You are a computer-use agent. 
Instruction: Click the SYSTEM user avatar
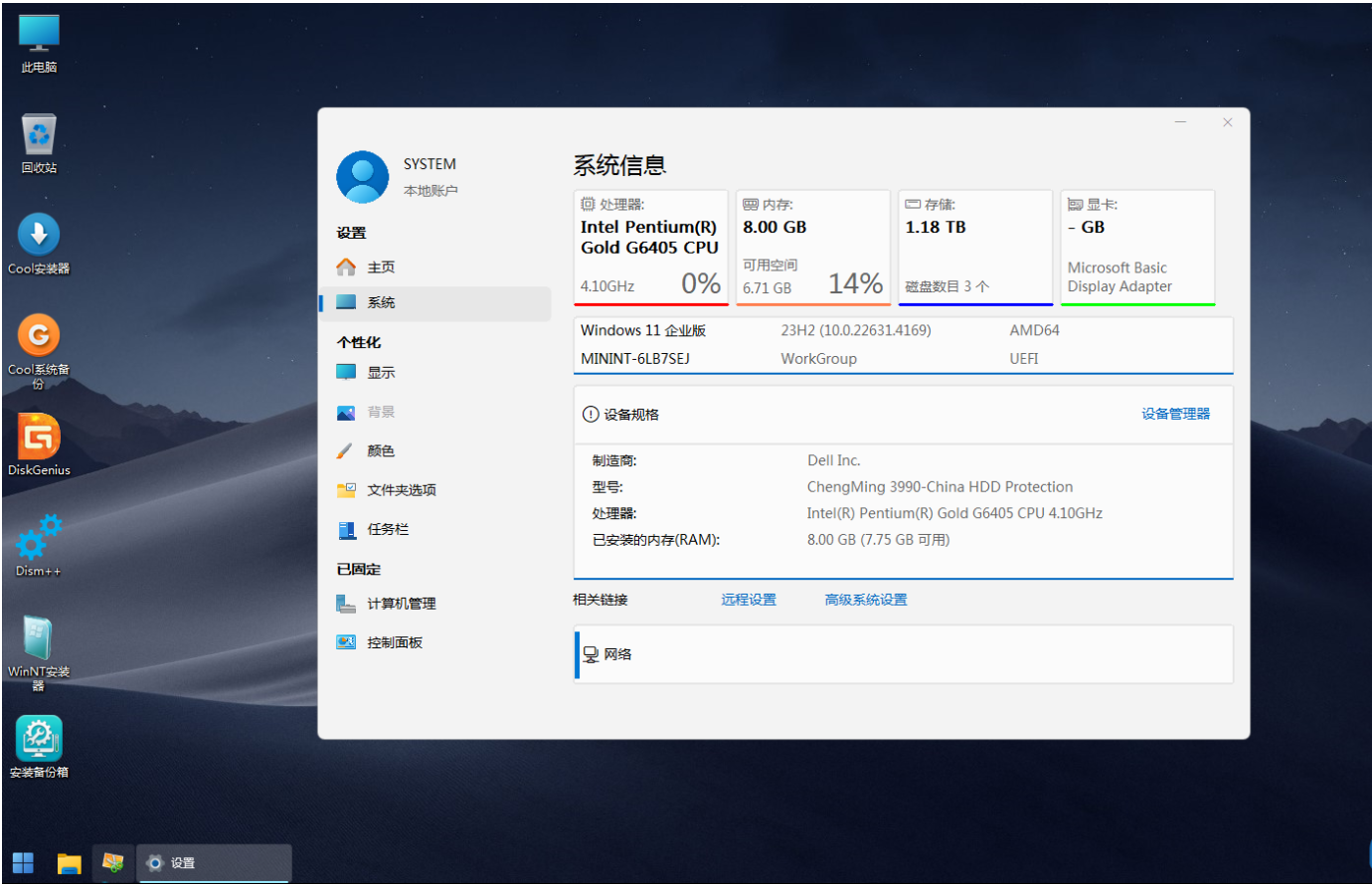pos(362,177)
